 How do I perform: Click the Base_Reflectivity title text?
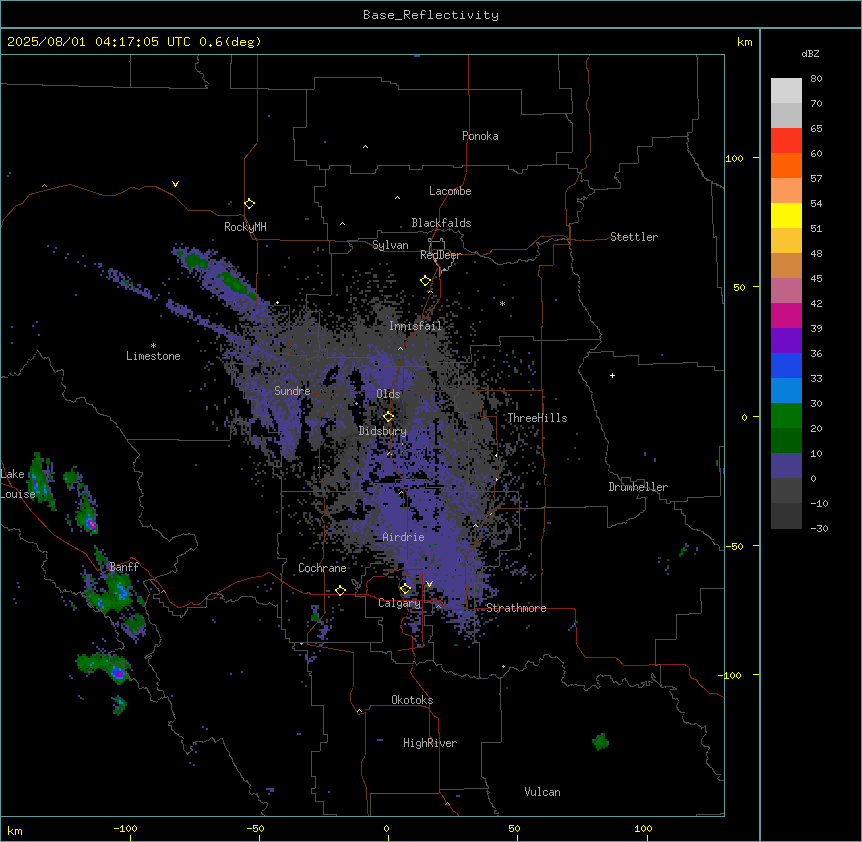click(431, 15)
